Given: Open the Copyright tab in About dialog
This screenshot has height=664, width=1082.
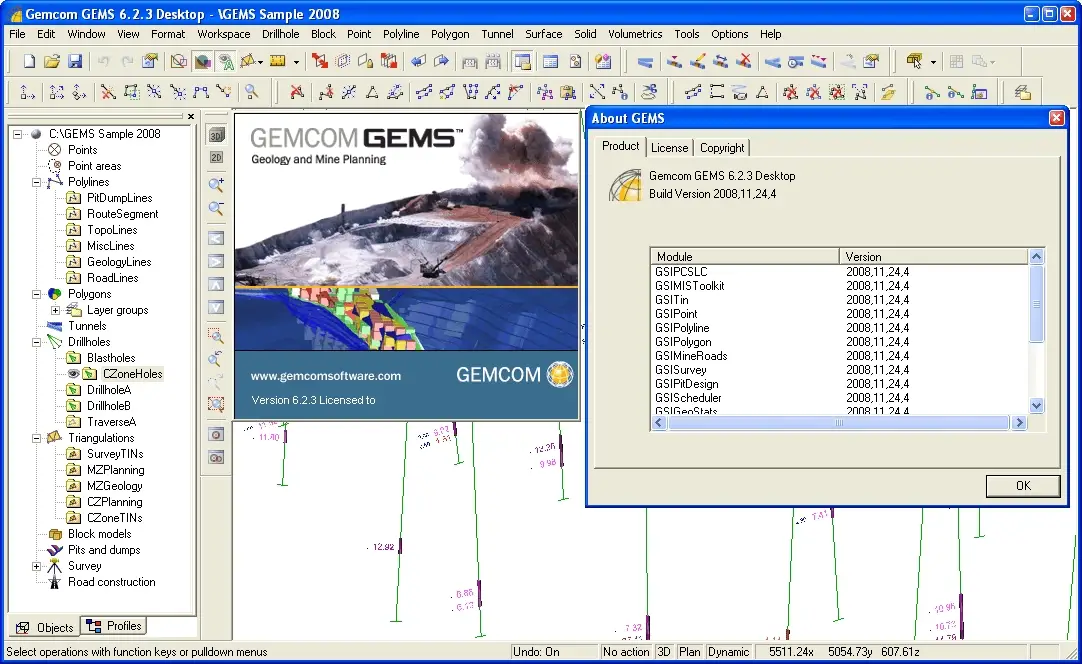Looking at the screenshot, I should coord(722,148).
